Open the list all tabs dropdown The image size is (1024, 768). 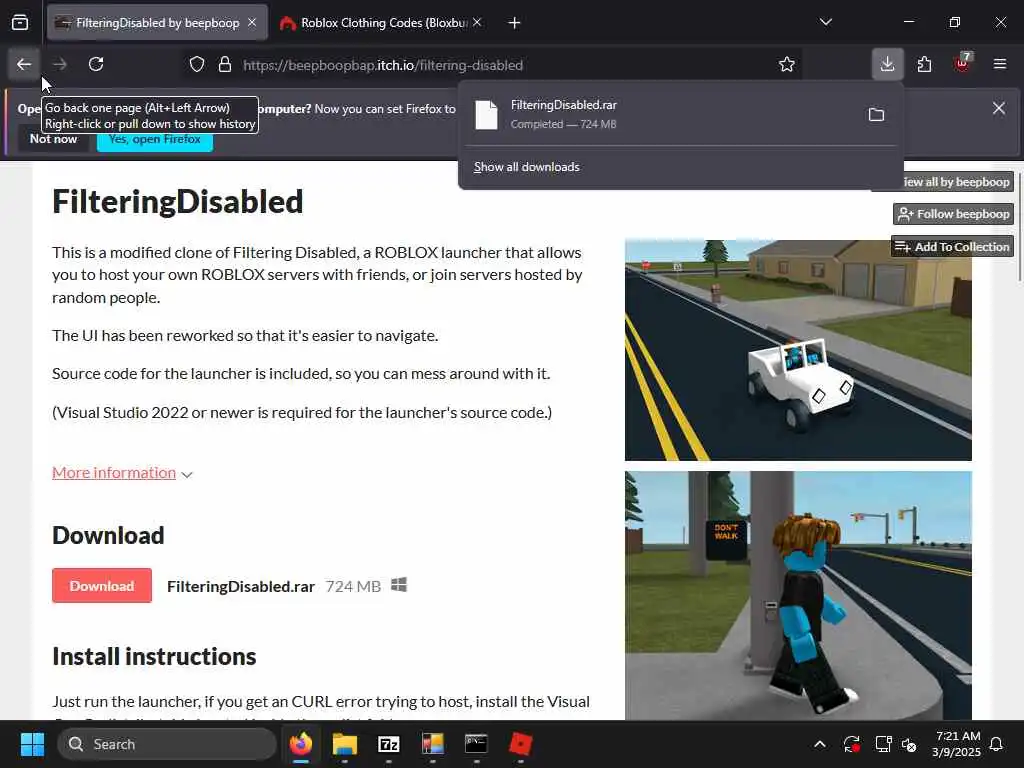click(826, 22)
